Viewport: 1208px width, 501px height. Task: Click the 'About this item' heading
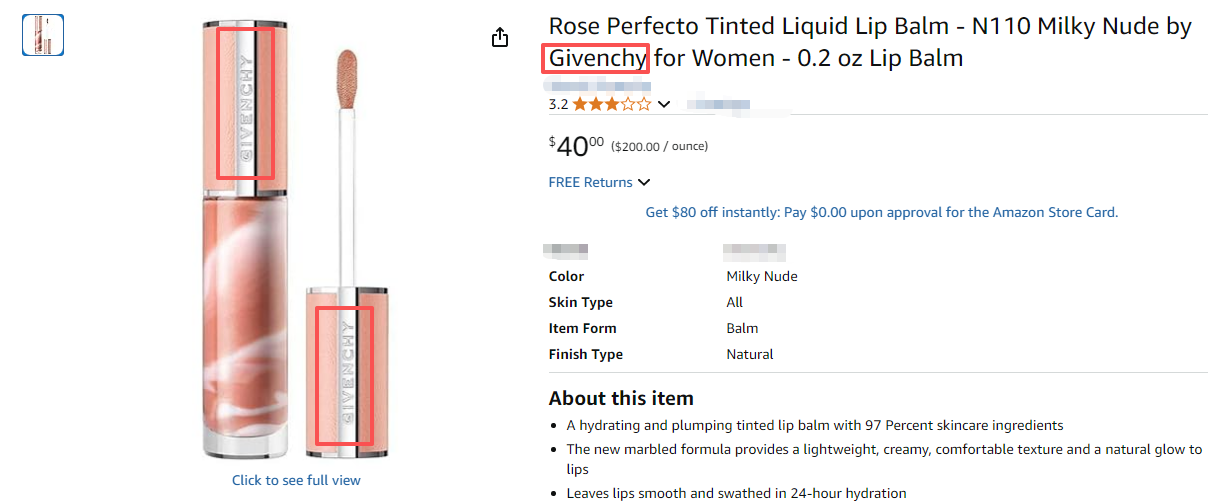click(x=621, y=398)
